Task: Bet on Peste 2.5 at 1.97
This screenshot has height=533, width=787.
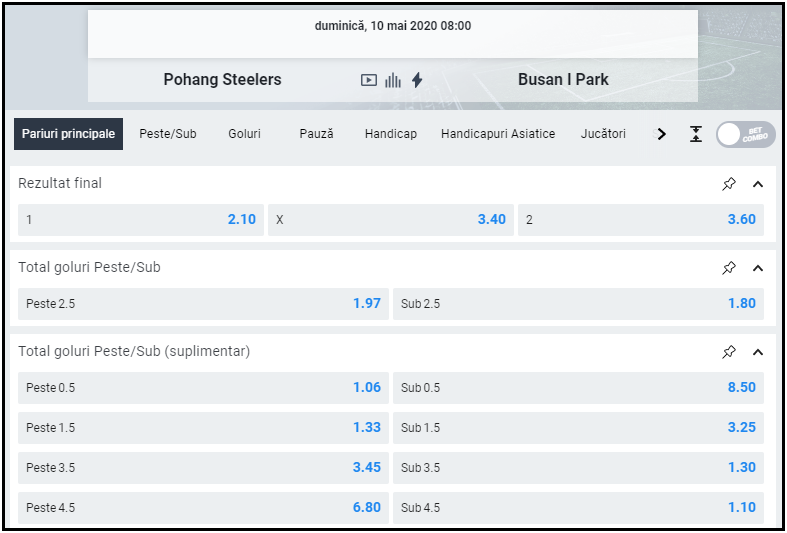Action: pyautogui.click(x=203, y=304)
